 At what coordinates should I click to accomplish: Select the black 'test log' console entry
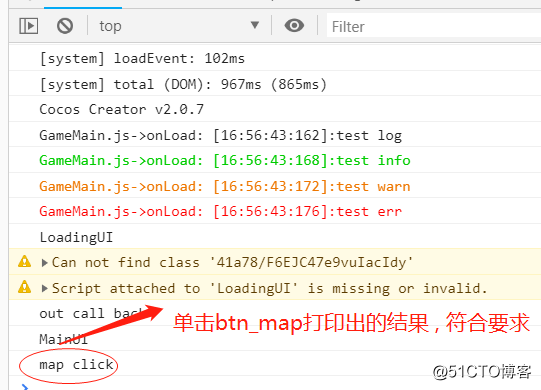220,135
